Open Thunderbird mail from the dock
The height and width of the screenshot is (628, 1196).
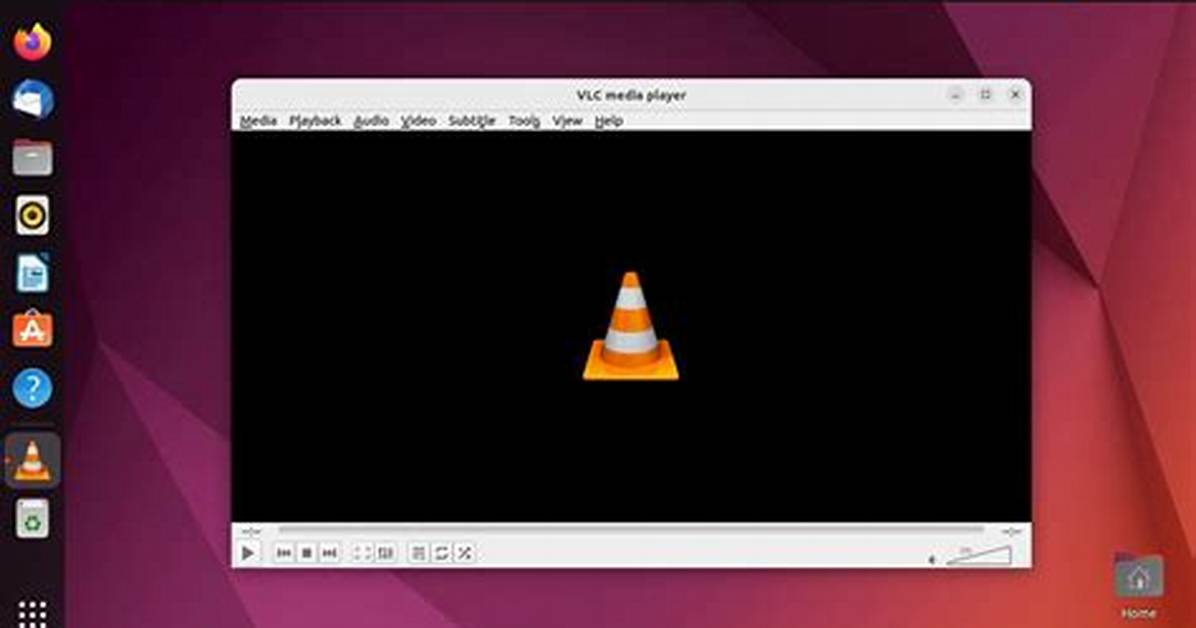coord(33,99)
